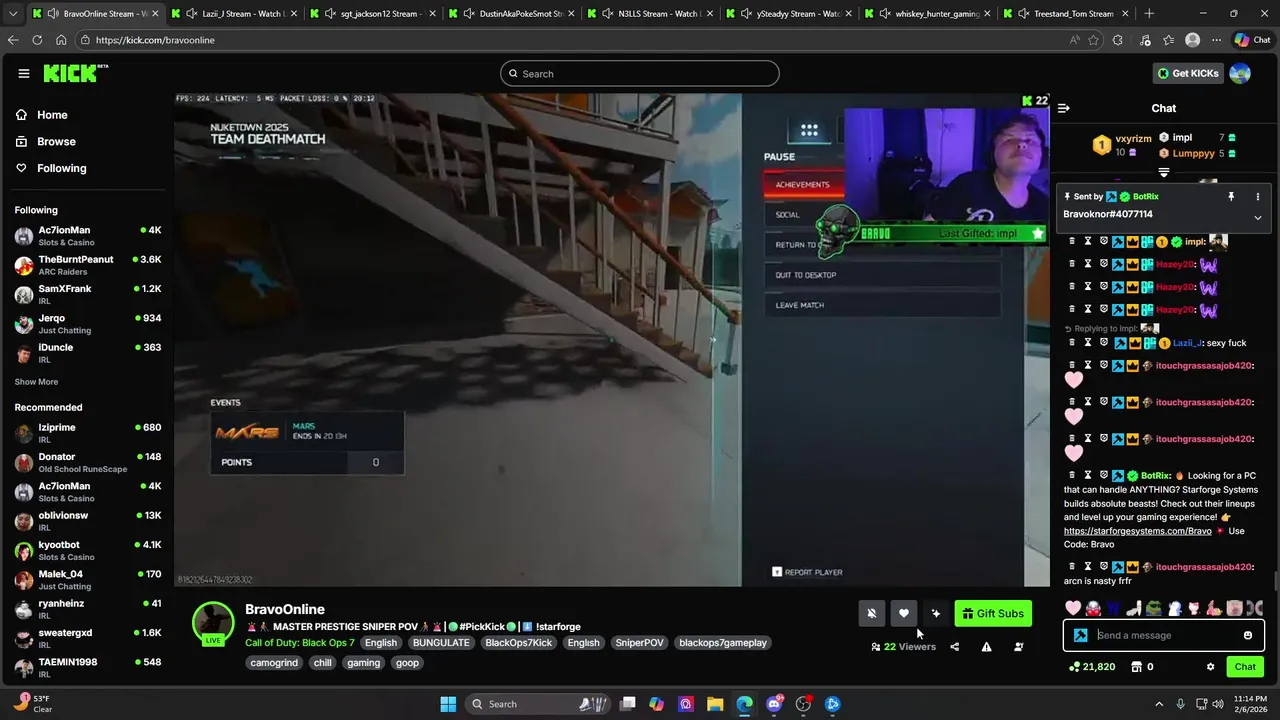Go back using the browser back arrow
This screenshot has height=720, width=1280.
point(13,40)
